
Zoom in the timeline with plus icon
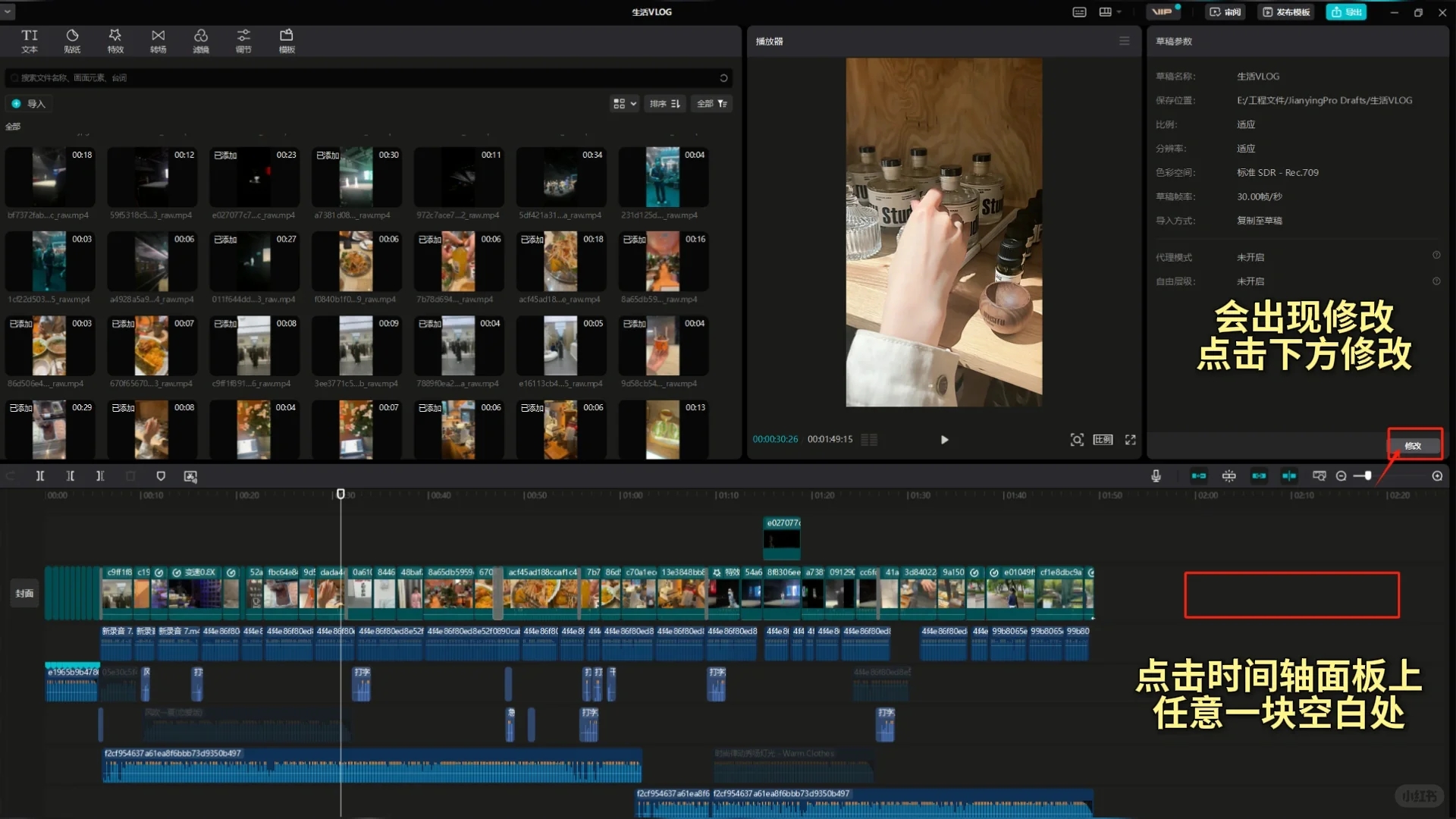point(1437,476)
